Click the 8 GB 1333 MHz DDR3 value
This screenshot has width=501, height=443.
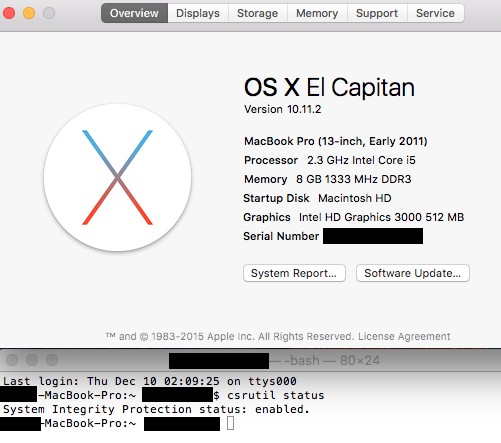coord(354,179)
